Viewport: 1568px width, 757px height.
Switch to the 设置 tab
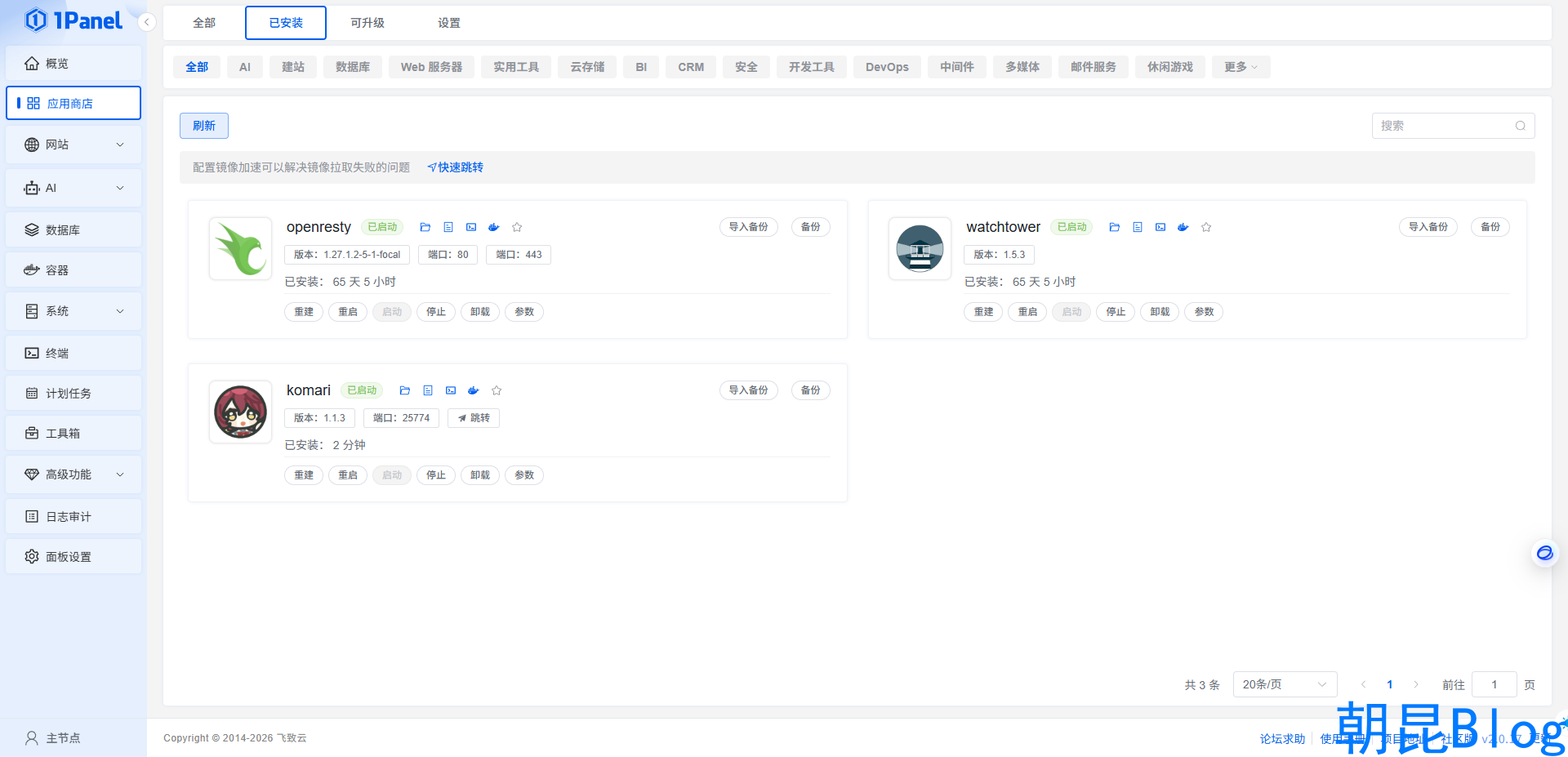click(449, 23)
